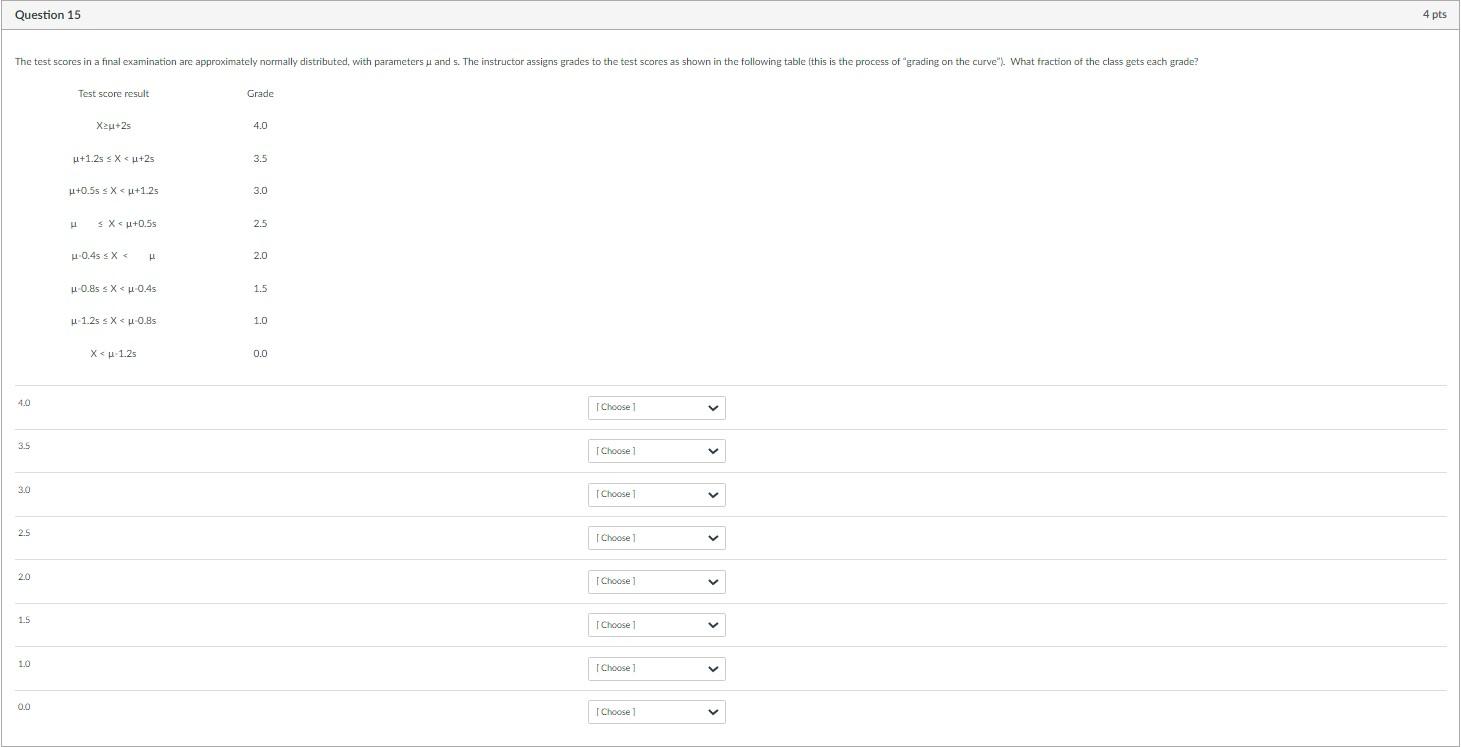The height and width of the screenshot is (747, 1461).
Task: Click the "Test score result" column header
Action: (114, 94)
